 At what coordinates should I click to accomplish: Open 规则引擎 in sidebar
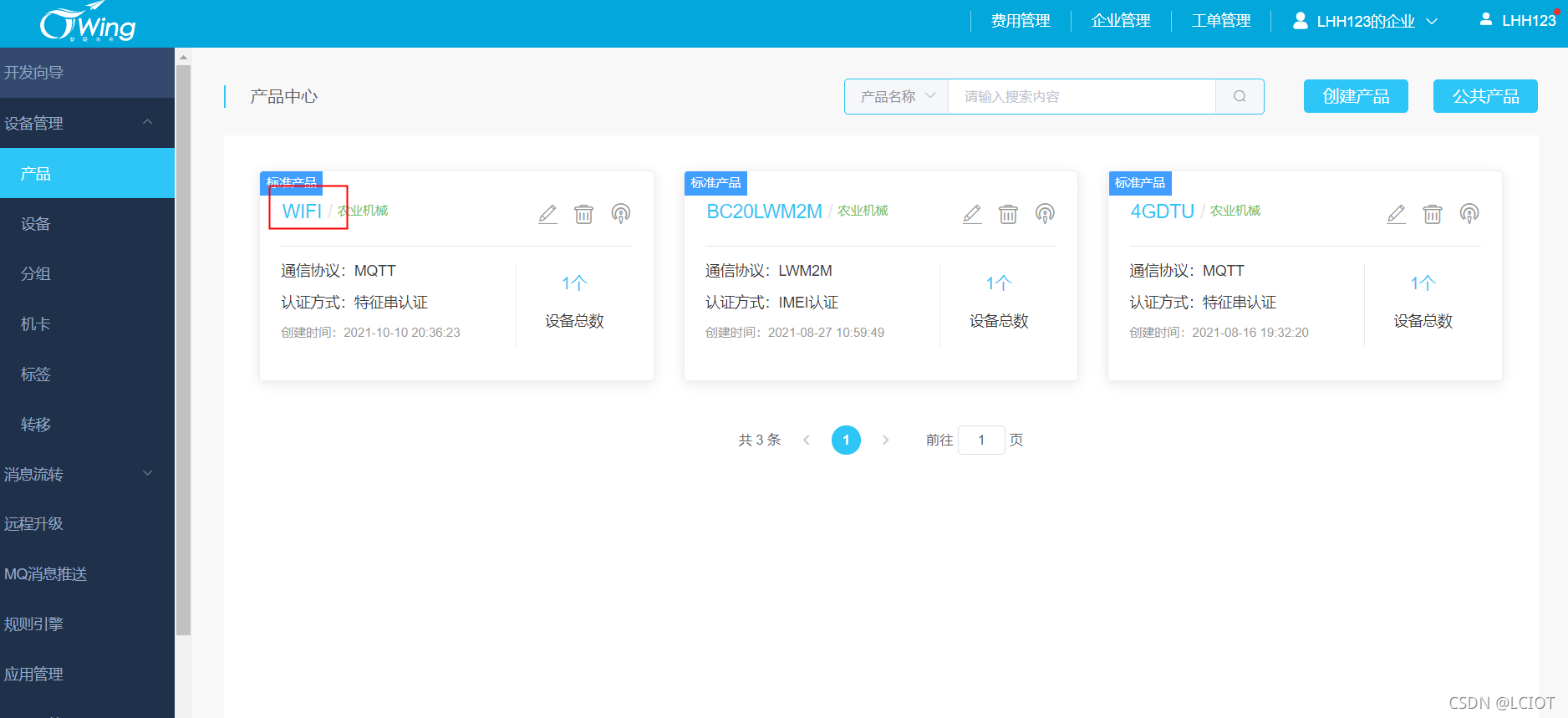(x=87, y=624)
